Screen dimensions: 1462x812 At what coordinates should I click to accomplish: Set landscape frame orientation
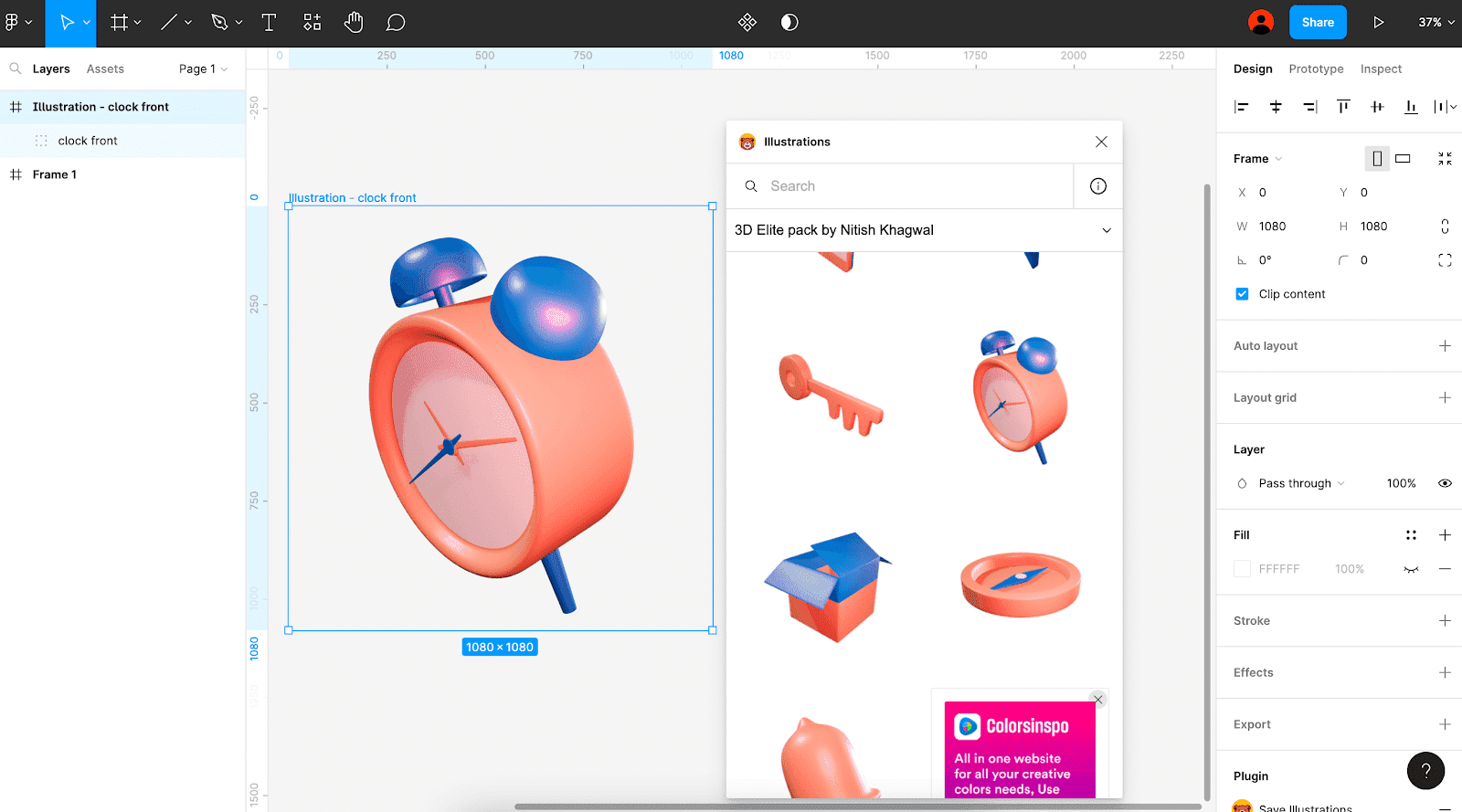[x=1403, y=159]
